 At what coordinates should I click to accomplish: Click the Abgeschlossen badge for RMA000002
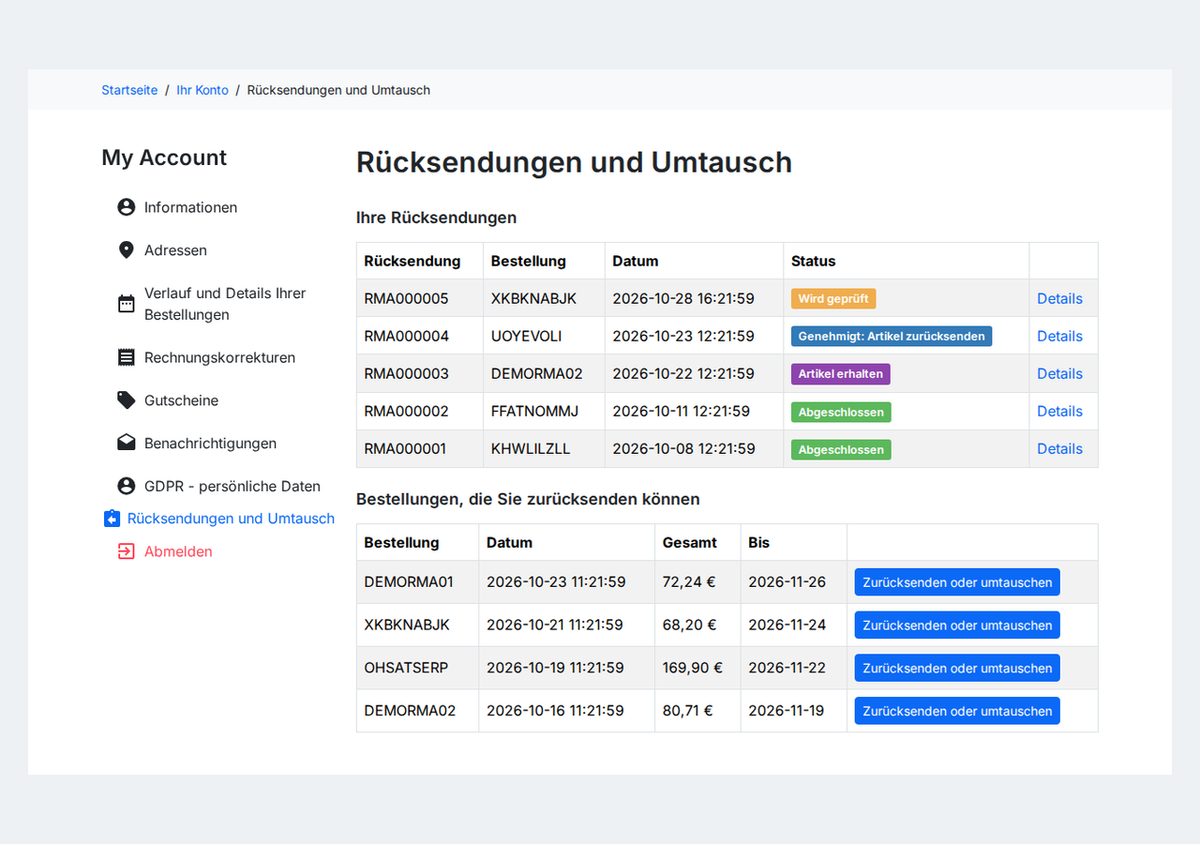(x=841, y=412)
